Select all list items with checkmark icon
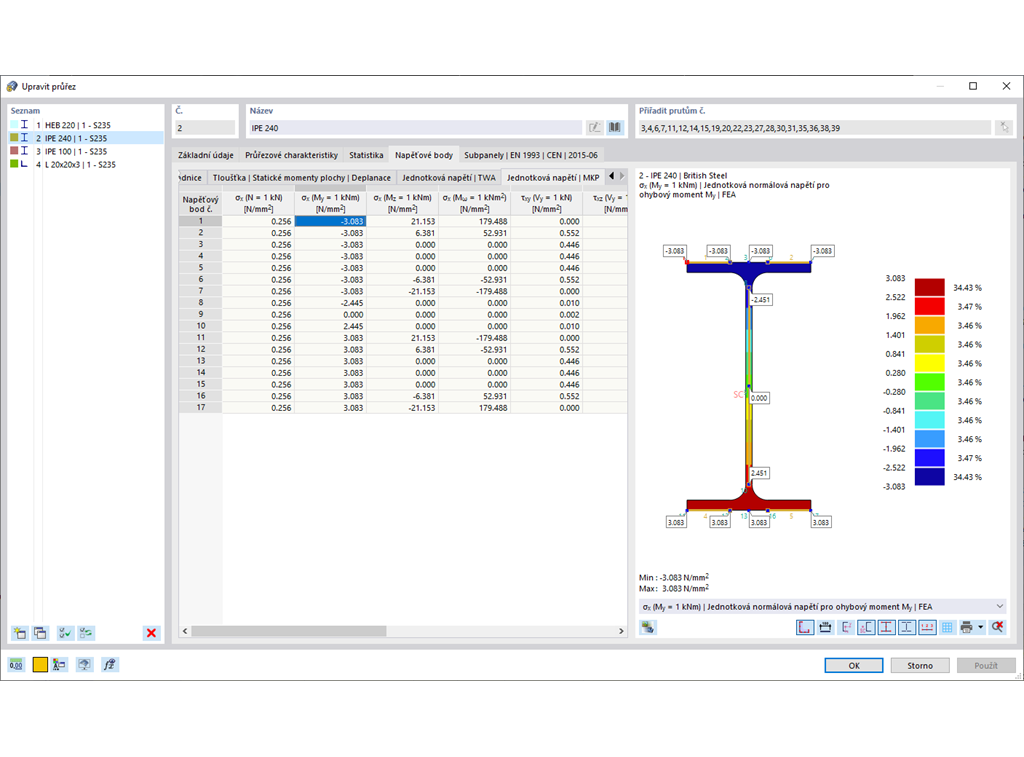The width and height of the screenshot is (1024, 757). click(65, 632)
